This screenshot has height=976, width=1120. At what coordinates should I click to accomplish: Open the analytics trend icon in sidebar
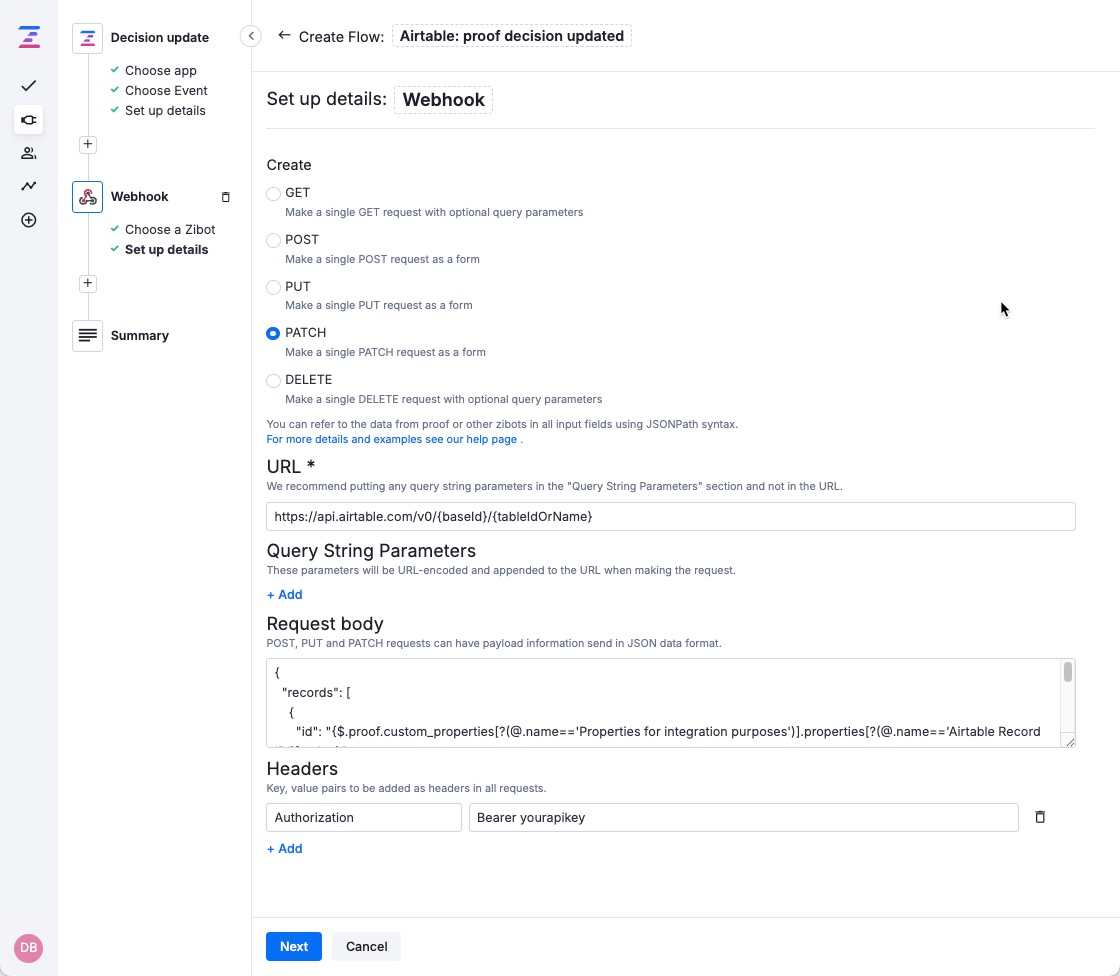[28, 186]
